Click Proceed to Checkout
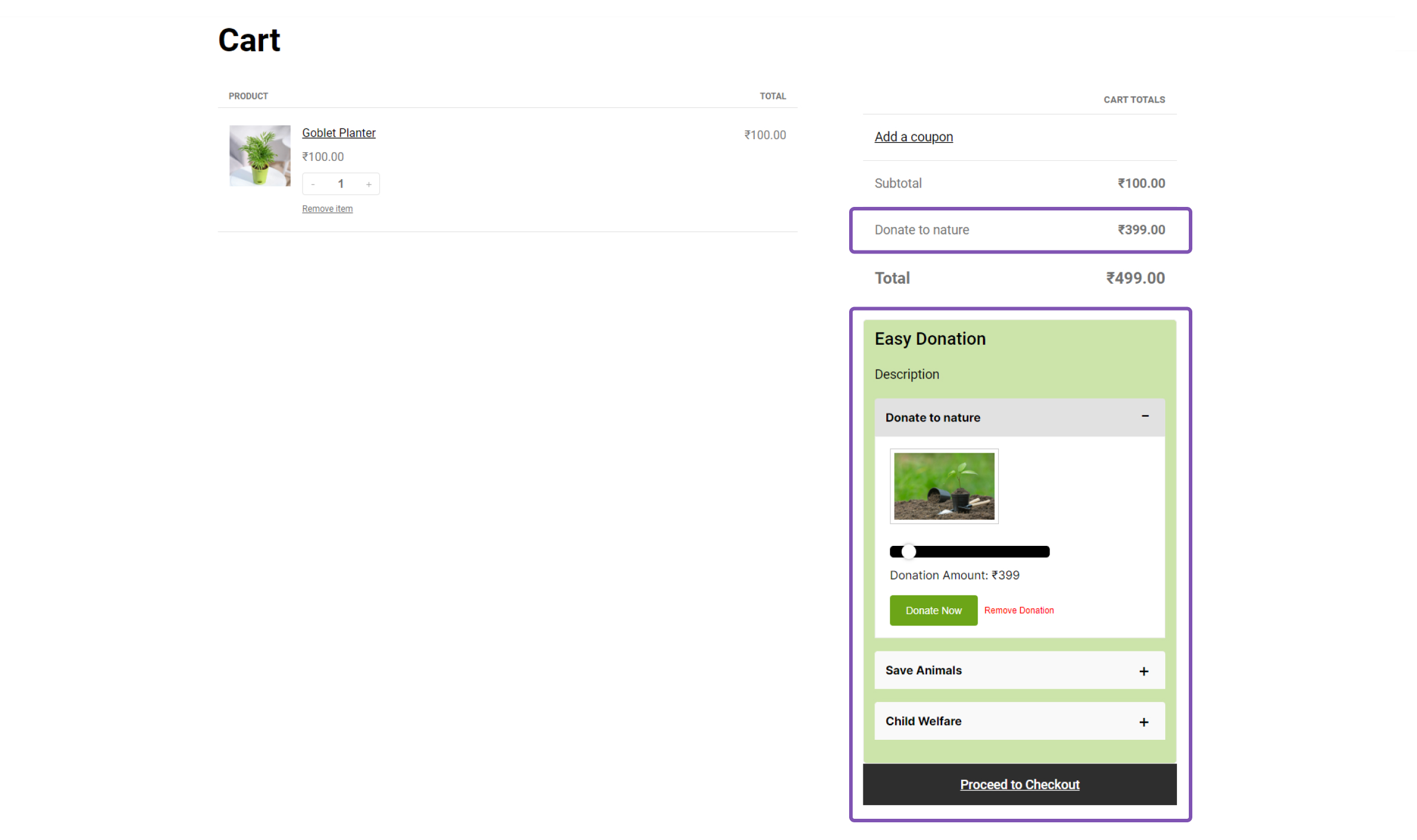The image size is (1417, 840). pyautogui.click(x=1019, y=784)
